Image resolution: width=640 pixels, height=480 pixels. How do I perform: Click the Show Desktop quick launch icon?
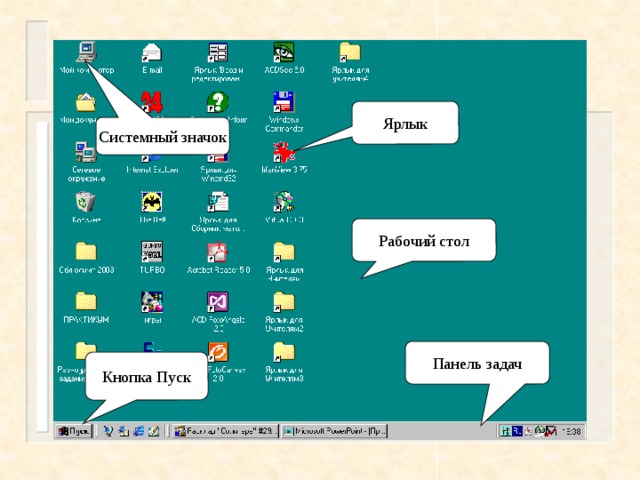[154, 431]
